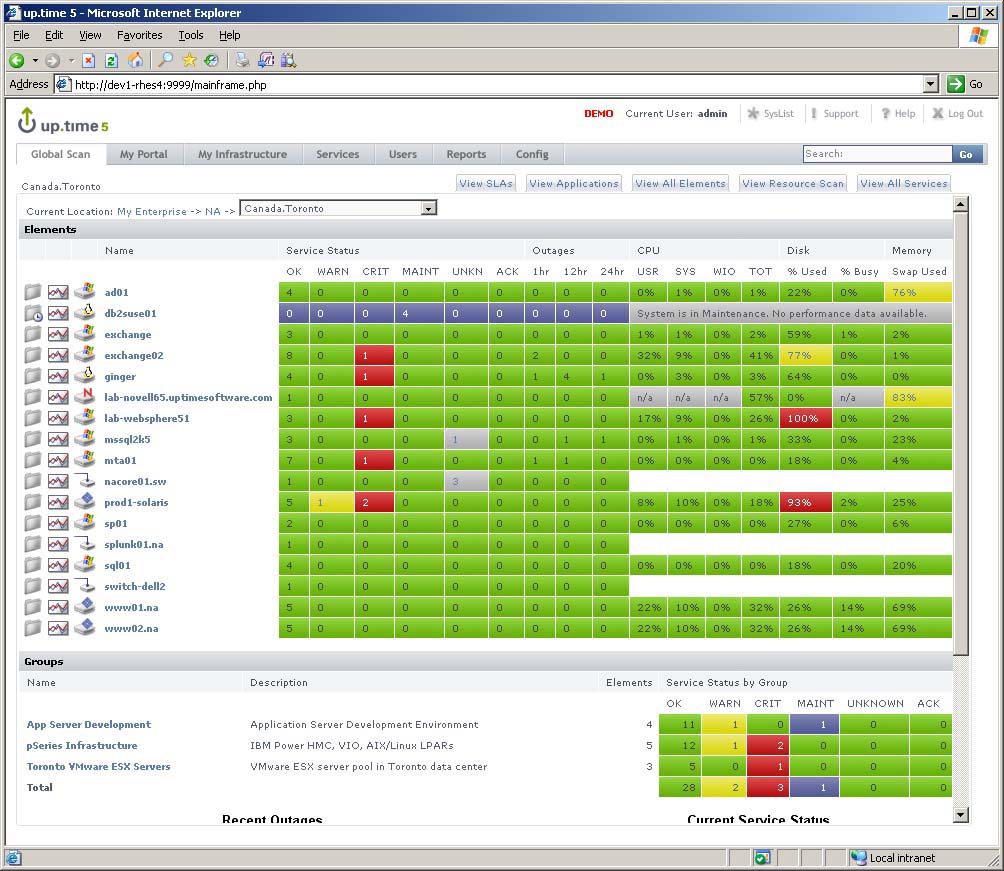Image resolution: width=1004 pixels, height=871 pixels.
Task: Open the lab-websphere51 element link
Action: click(147, 418)
